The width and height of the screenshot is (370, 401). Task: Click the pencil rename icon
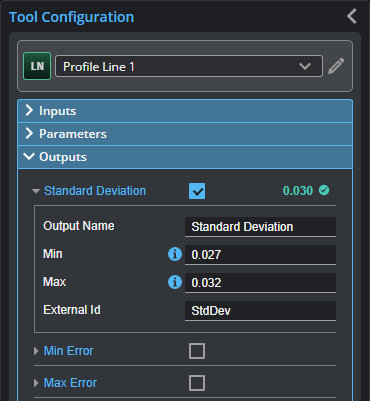pyautogui.click(x=336, y=66)
